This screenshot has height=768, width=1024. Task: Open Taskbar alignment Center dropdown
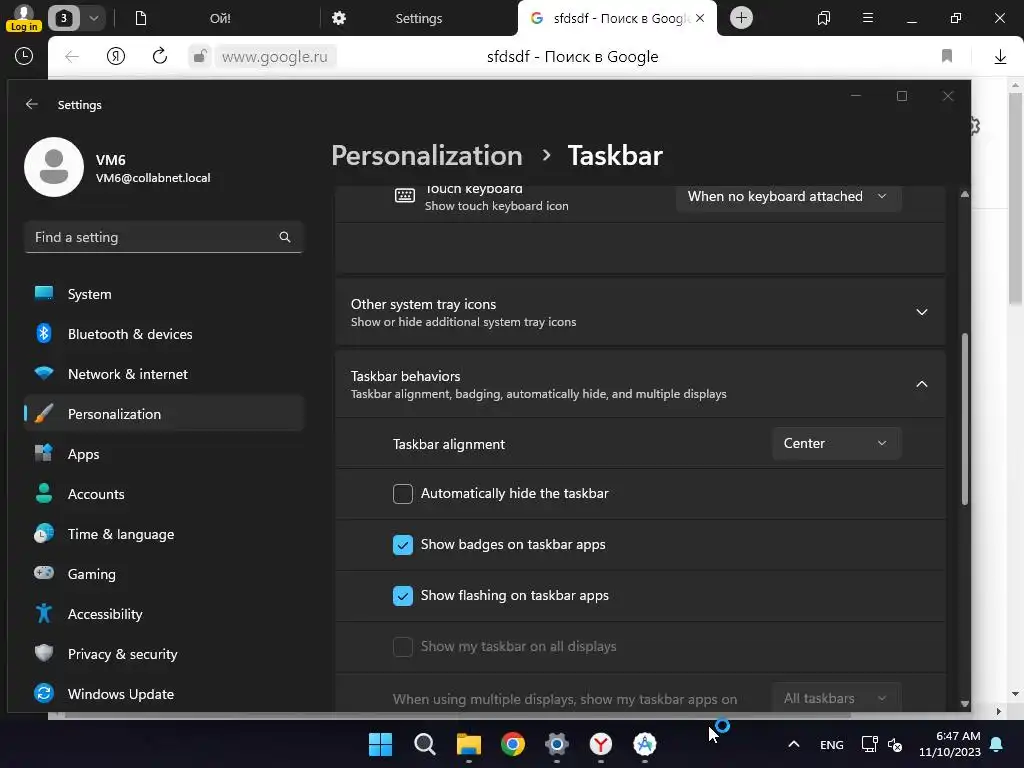point(836,443)
